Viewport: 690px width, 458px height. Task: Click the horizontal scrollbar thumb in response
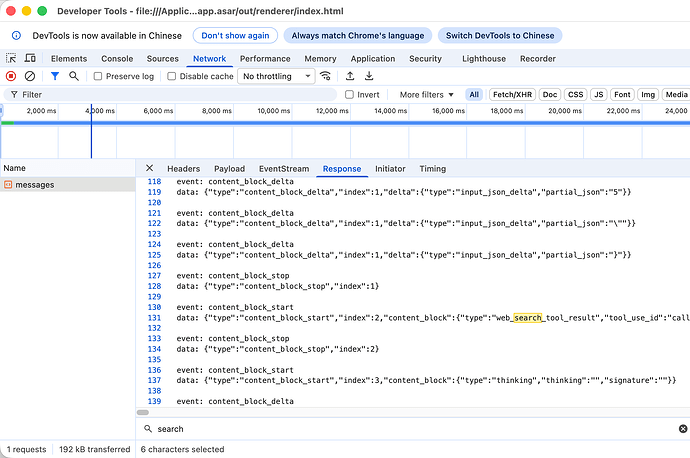tap(143, 412)
